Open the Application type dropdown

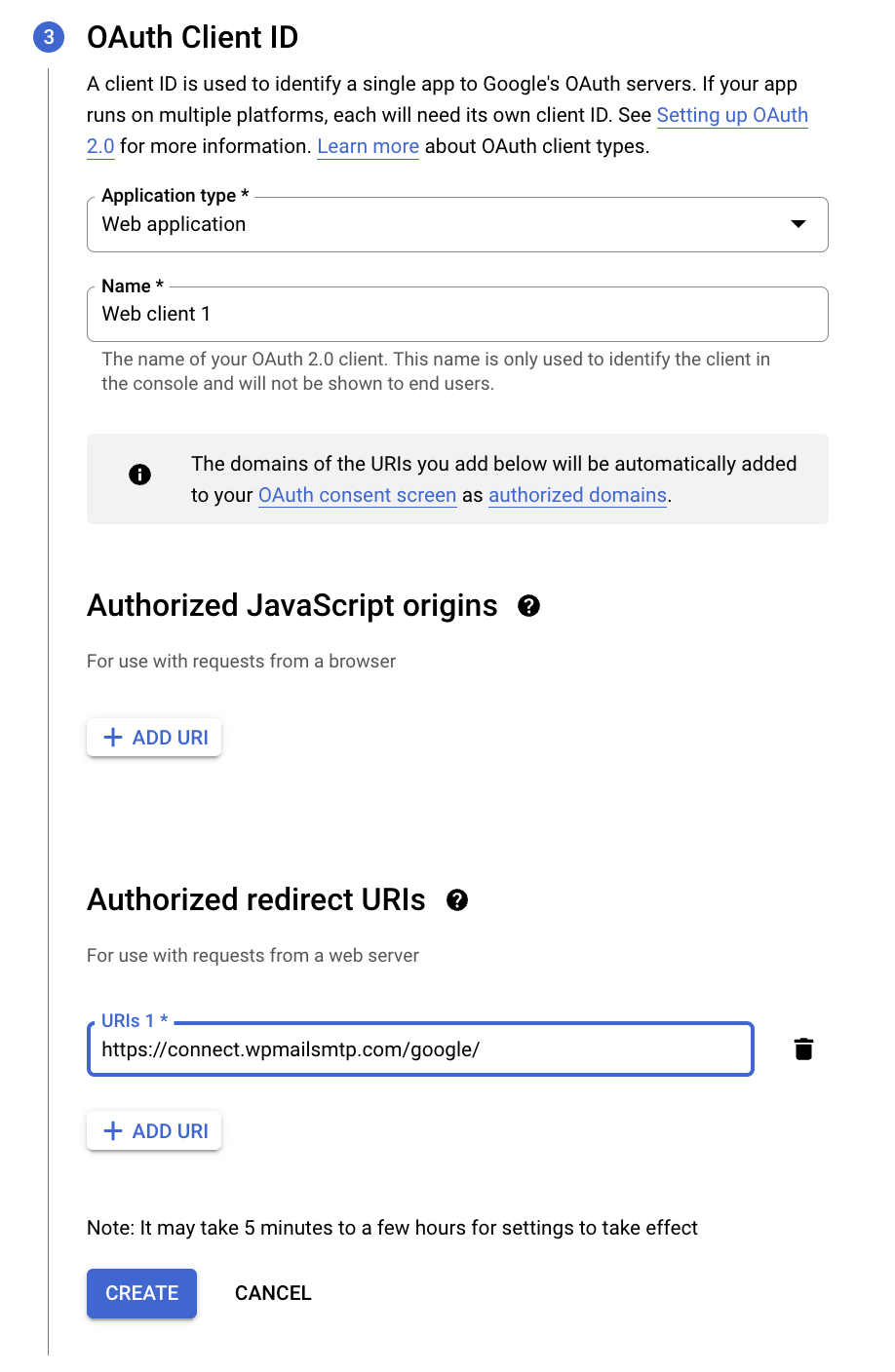[457, 224]
